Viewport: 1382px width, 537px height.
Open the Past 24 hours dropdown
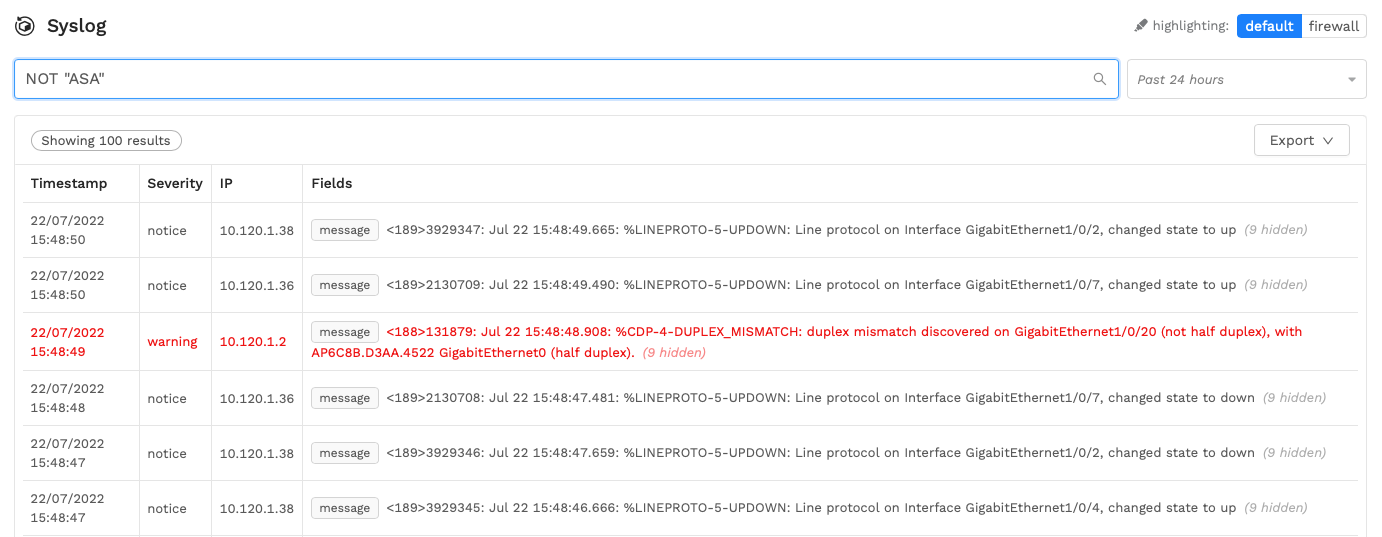pyautogui.click(x=1246, y=79)
